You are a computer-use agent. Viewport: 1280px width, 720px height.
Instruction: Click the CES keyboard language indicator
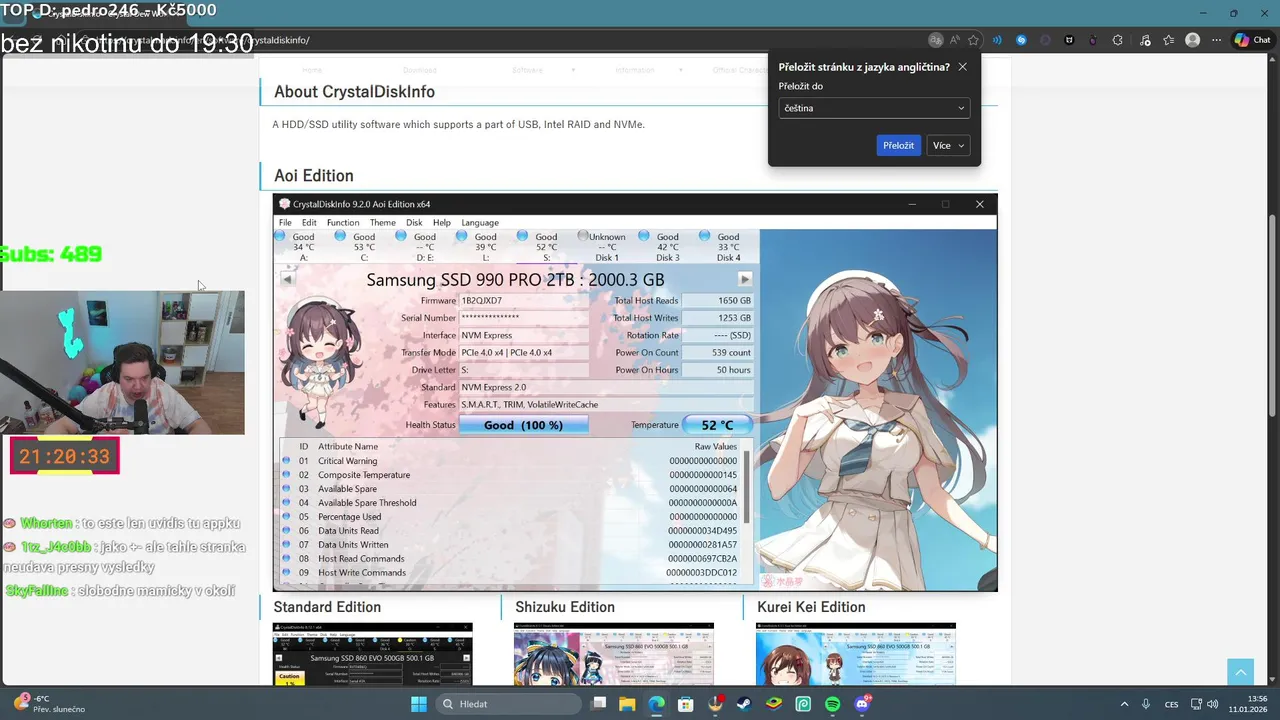1171,704
